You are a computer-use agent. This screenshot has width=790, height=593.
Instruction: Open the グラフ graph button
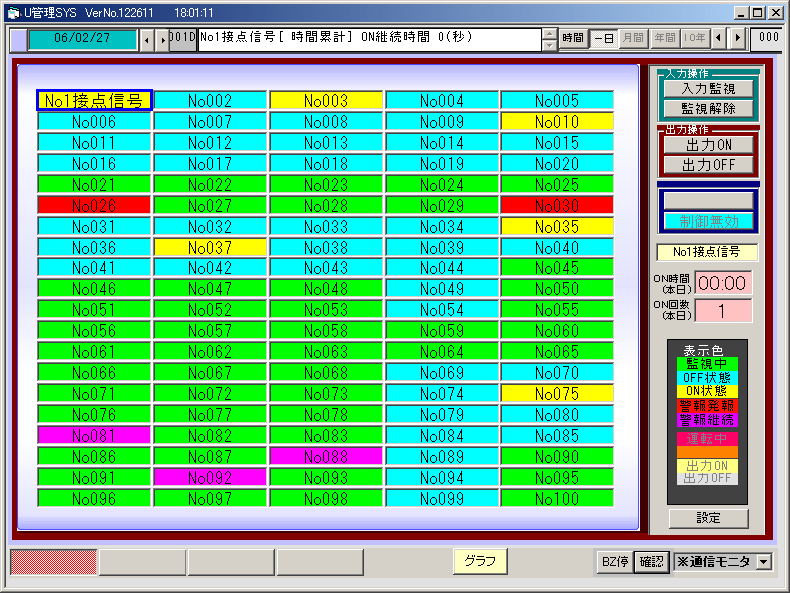pyautogui.click(x=480, y=561)
